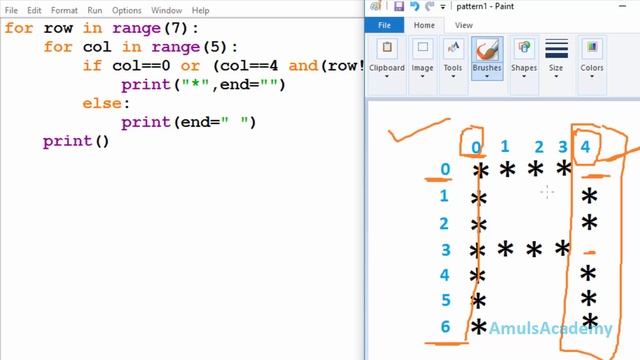
Task: Expand the Brushes dropdown arrow
Action: pos(487,77)
